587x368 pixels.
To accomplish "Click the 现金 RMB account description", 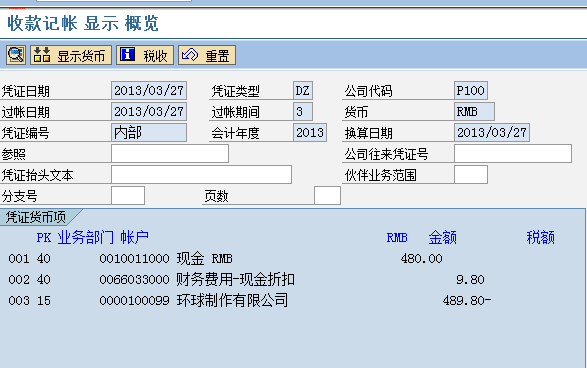I will click(204, 259).
